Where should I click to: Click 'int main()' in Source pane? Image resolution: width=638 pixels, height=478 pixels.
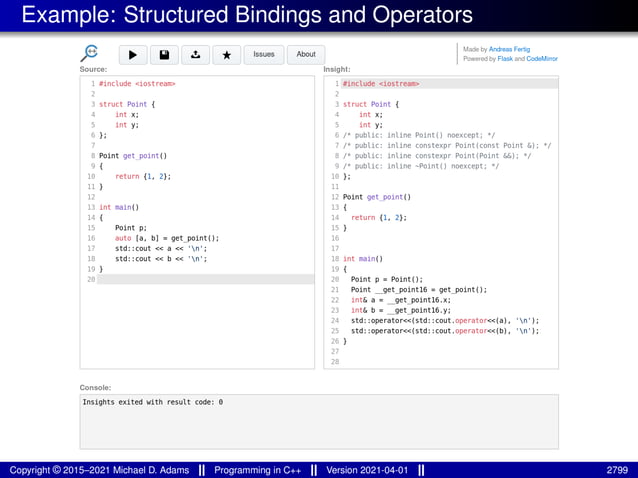point(119,207)
